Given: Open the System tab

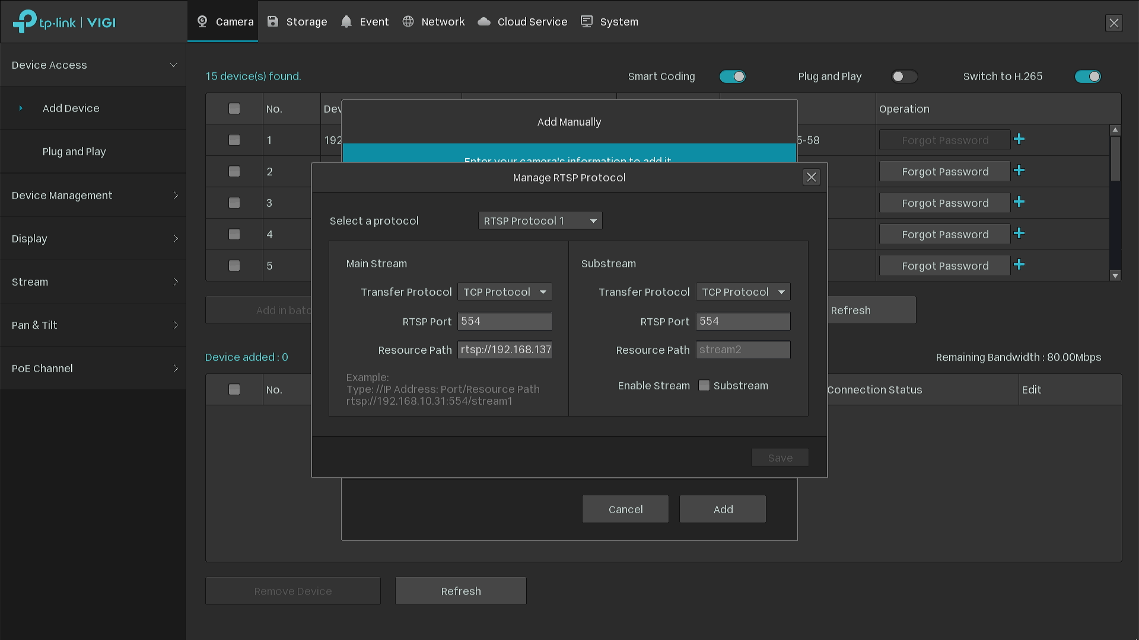Looking at the screenshot, I should click(609, 22).
